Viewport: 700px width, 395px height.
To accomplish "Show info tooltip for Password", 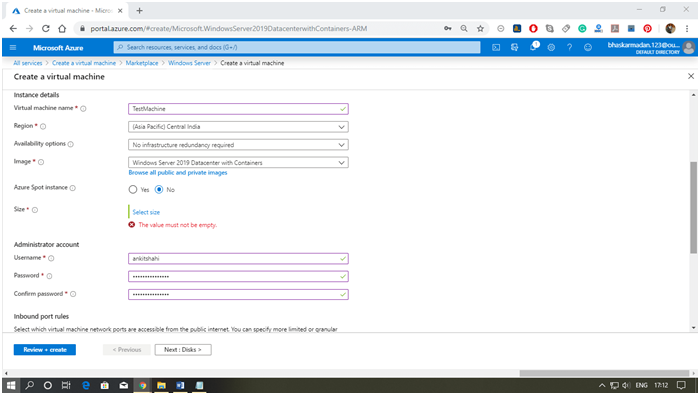I will (x=50, y=276).
